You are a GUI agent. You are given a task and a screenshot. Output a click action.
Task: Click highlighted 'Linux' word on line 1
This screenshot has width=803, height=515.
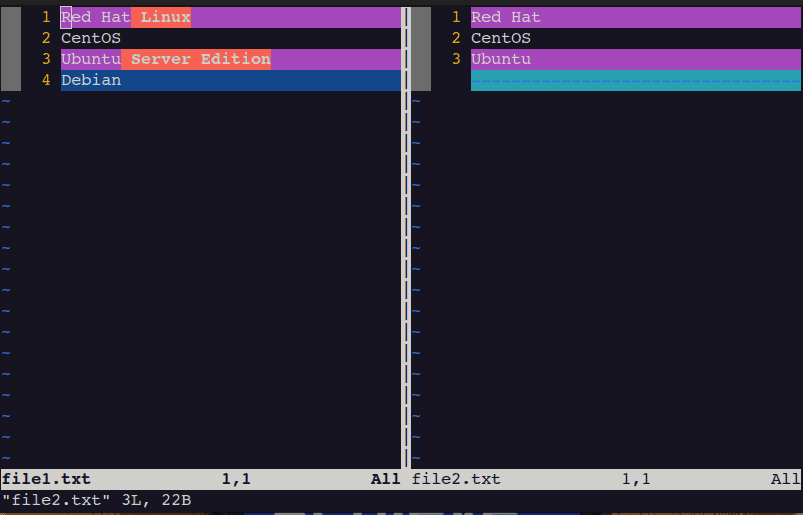pyautogui.click(x=165, y=17)
